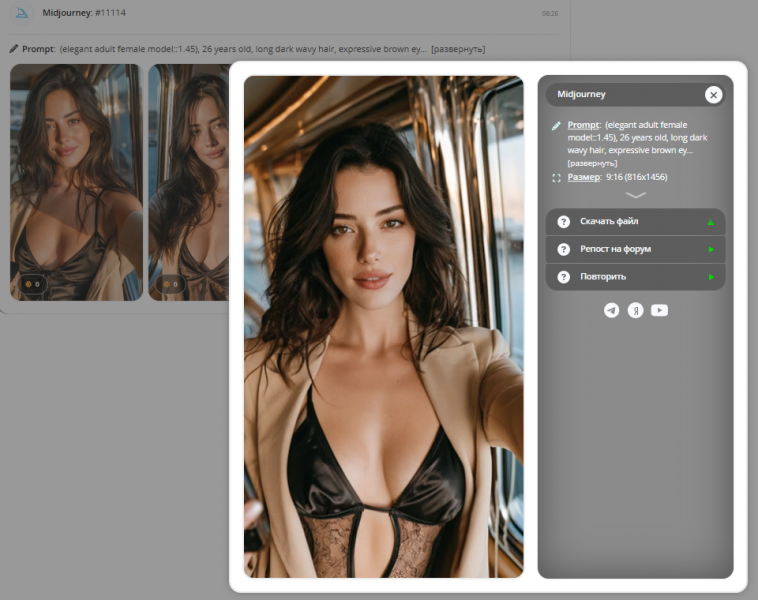Click the Размер link

pos(584,177)
